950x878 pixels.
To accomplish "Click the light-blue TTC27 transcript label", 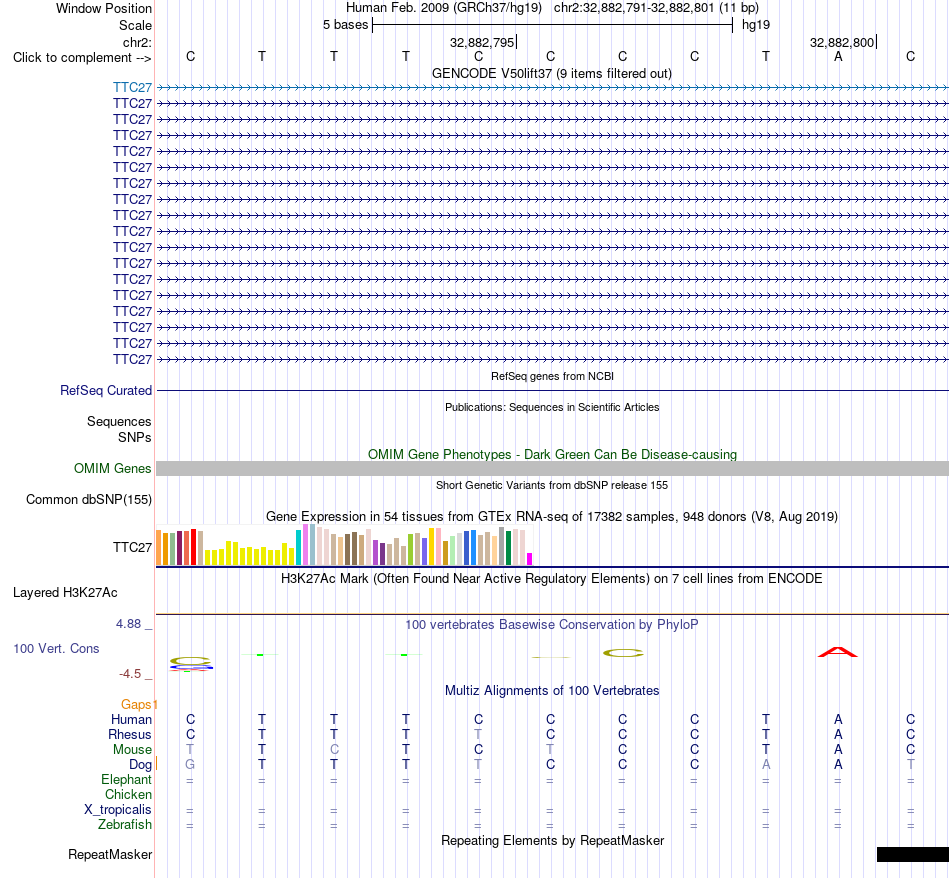I will pos(132,87).
